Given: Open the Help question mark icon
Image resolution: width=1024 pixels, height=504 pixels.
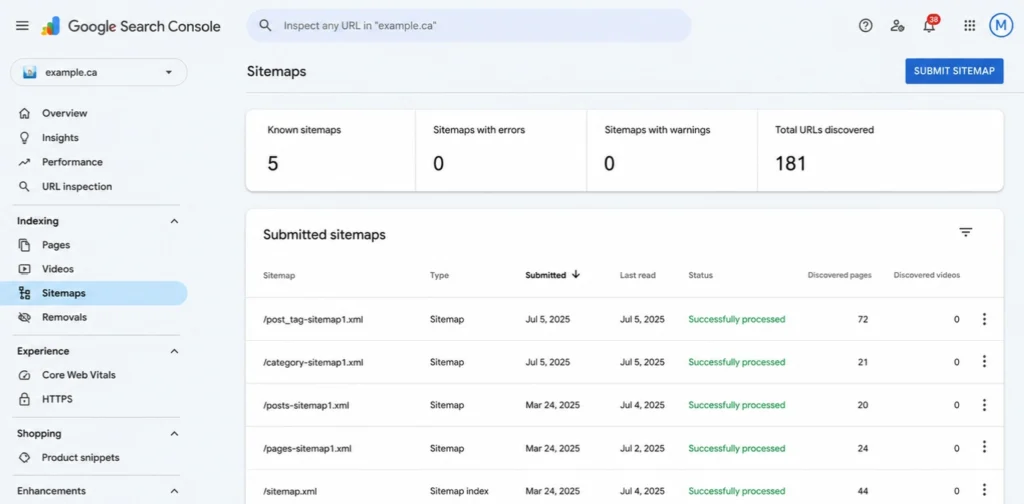Looking at the screenshot, I should (865, 25).
